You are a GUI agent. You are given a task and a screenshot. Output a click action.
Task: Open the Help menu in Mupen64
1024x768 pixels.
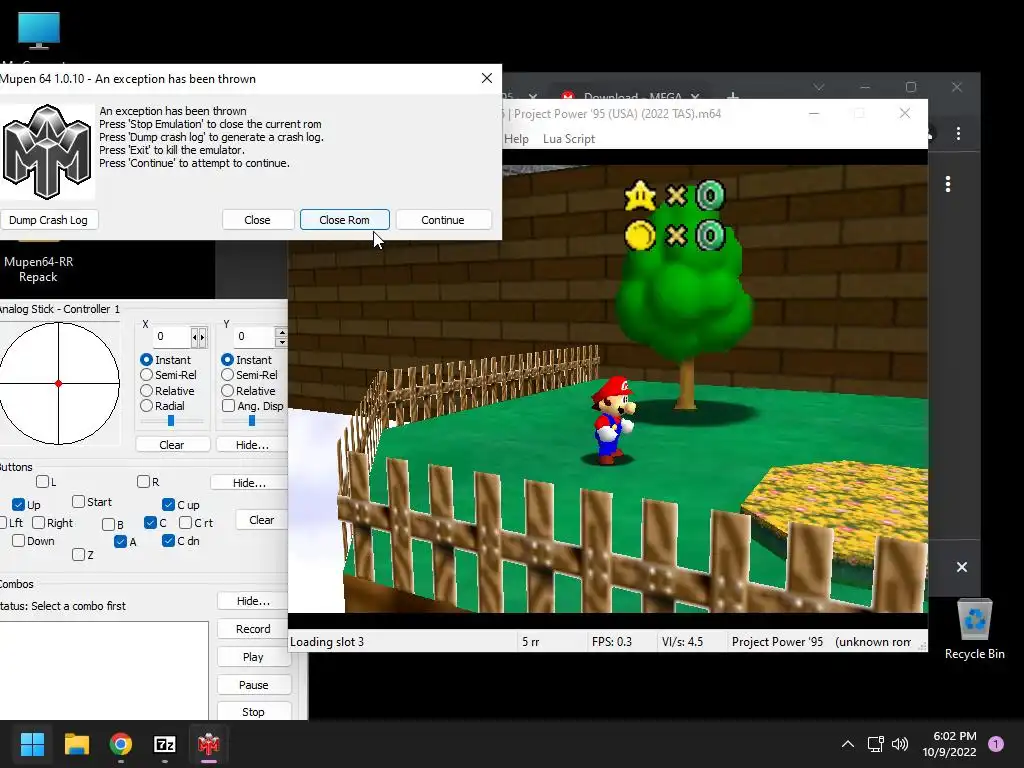pyautogui.click(x=516, y=139)
